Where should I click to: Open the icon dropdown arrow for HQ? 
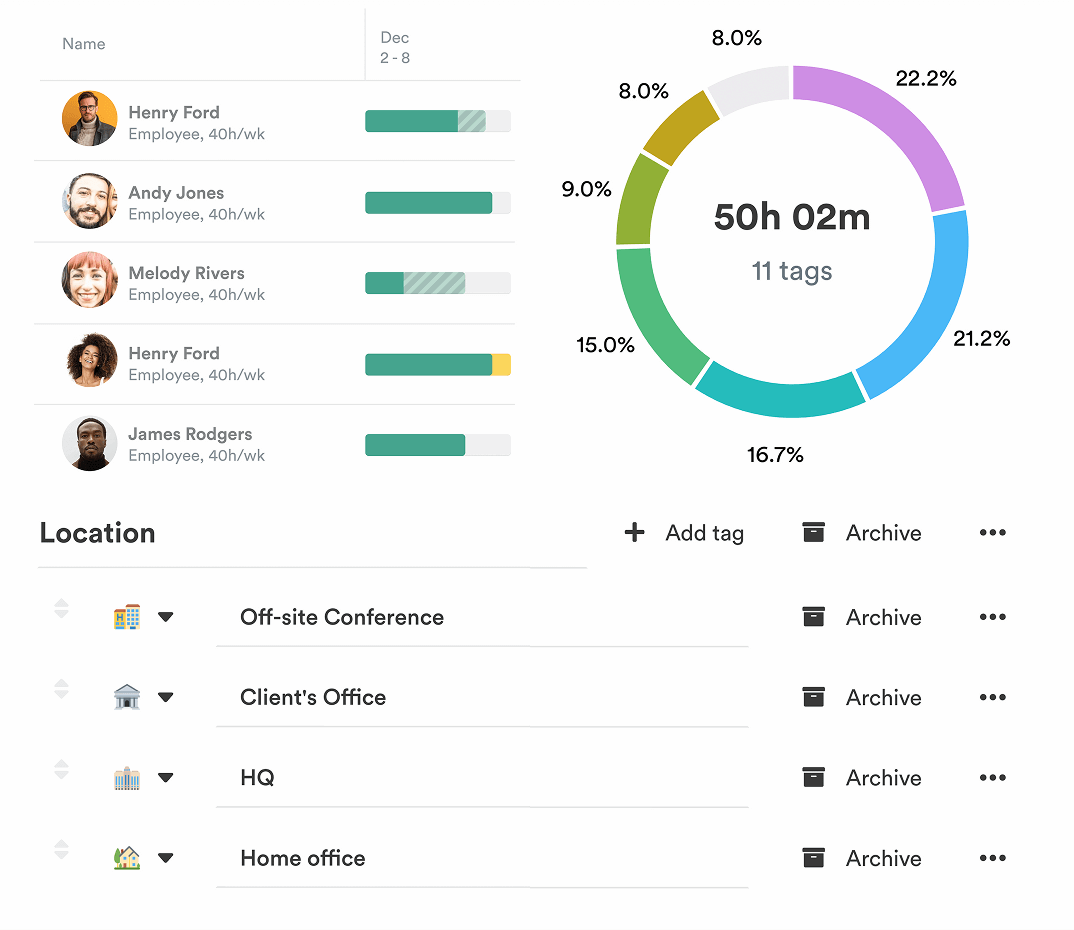coord(166,778)
